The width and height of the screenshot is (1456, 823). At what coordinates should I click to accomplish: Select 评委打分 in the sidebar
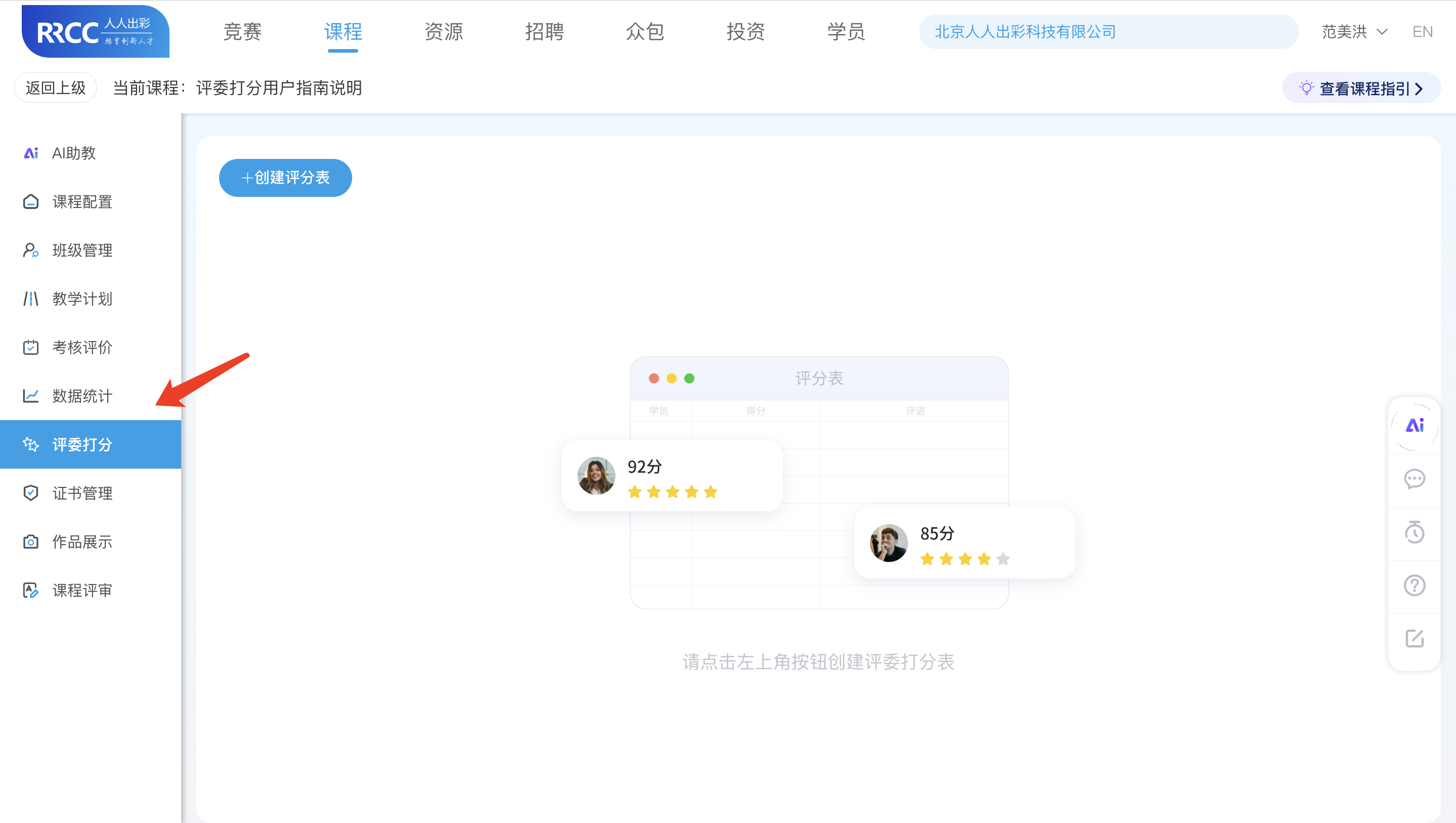(x=91, y=444)
